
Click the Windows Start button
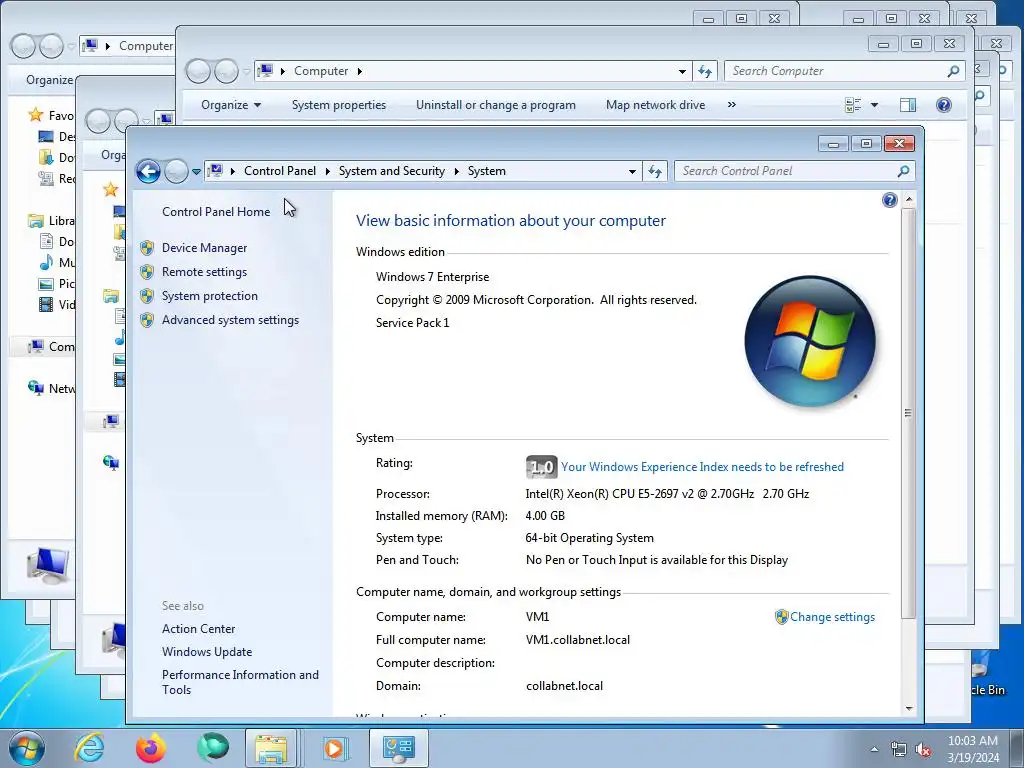(27, 748)
